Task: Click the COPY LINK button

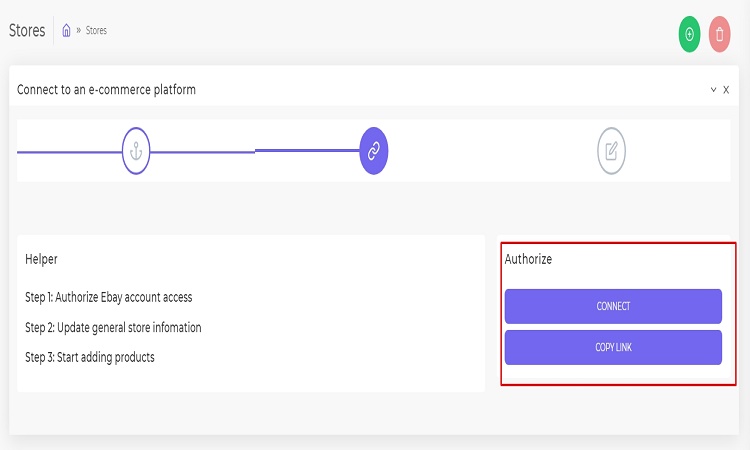Action: (613, 347)
